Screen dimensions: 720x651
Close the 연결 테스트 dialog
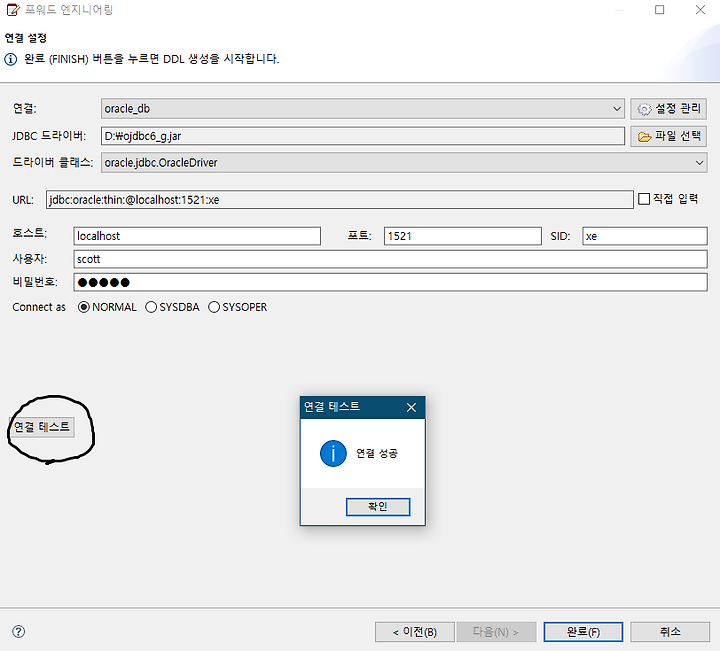tap(411, 407)
